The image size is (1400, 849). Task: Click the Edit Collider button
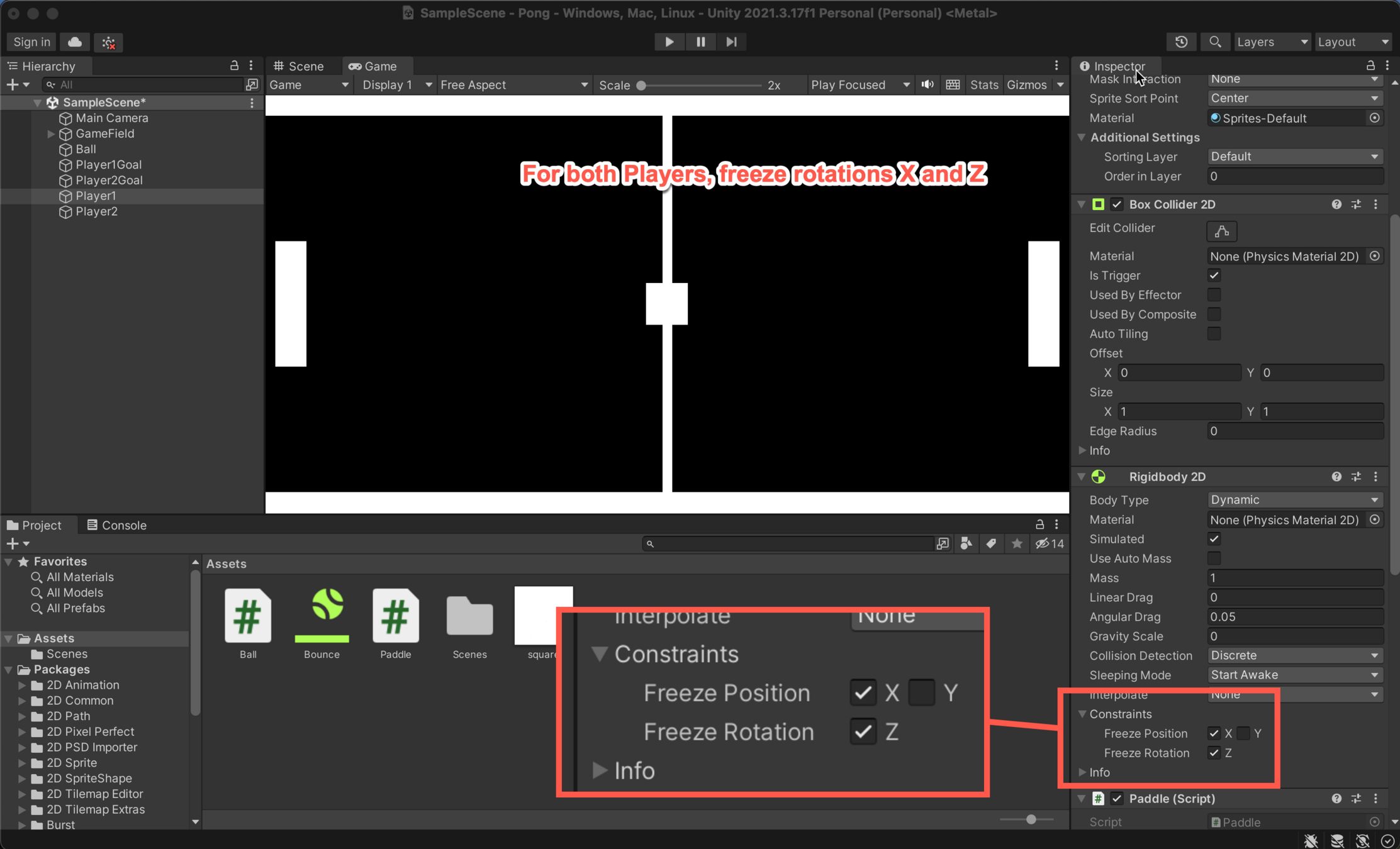click(x=1221, y=231)
